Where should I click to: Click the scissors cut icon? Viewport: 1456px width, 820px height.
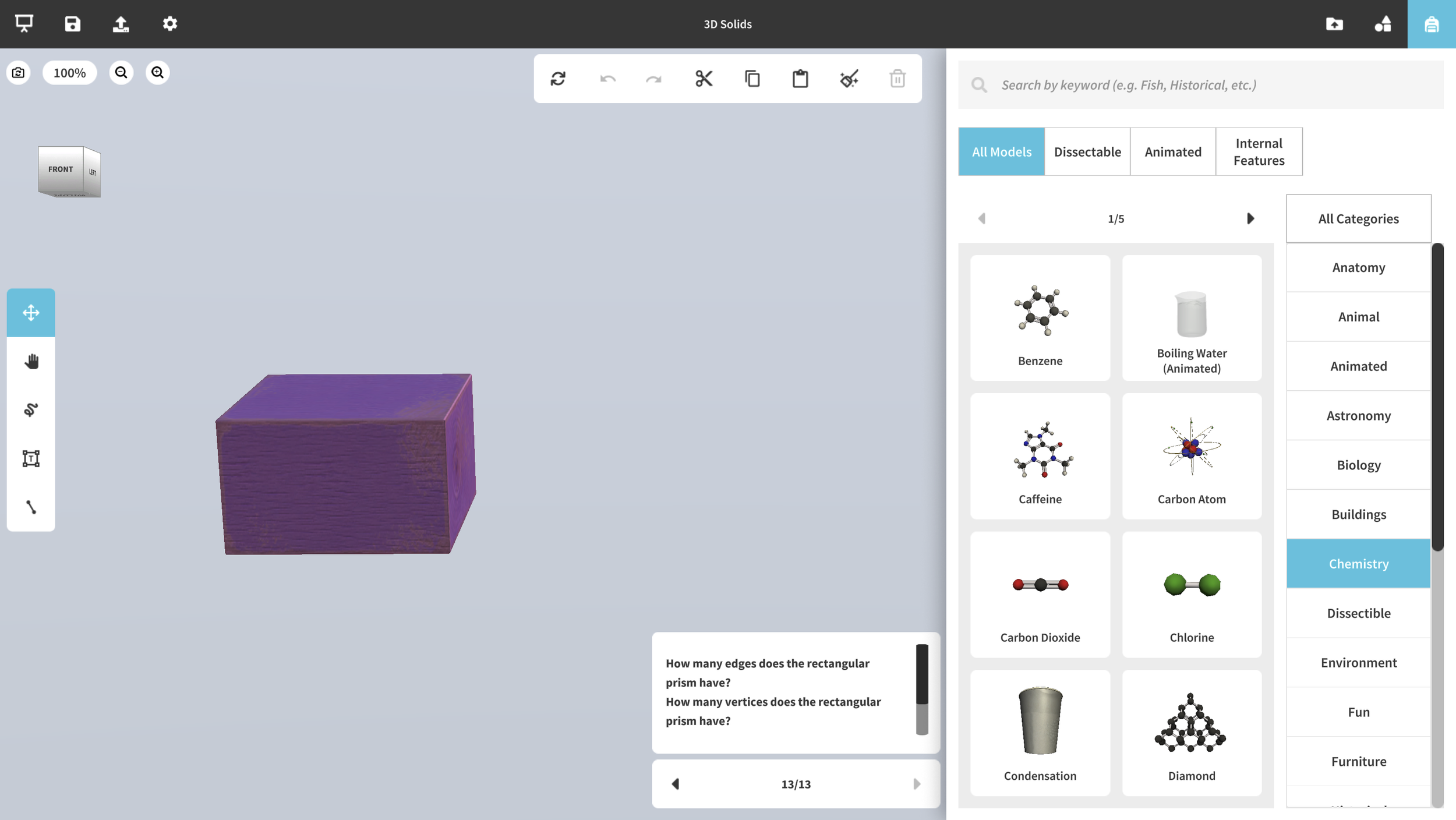(x=704, y=79)
